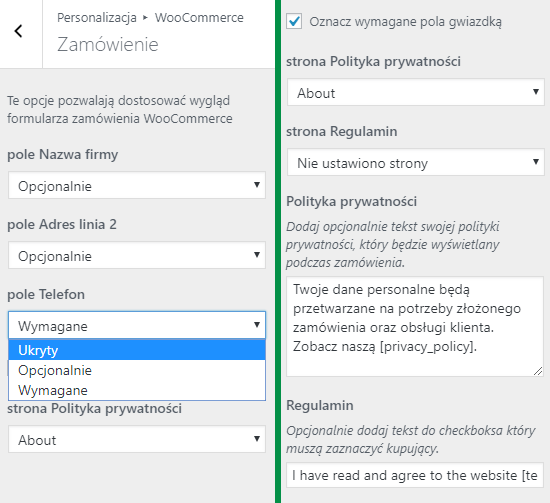Open the left strona Polityka prywatności About dropdown
550x503 pixels.
(137, 439)
